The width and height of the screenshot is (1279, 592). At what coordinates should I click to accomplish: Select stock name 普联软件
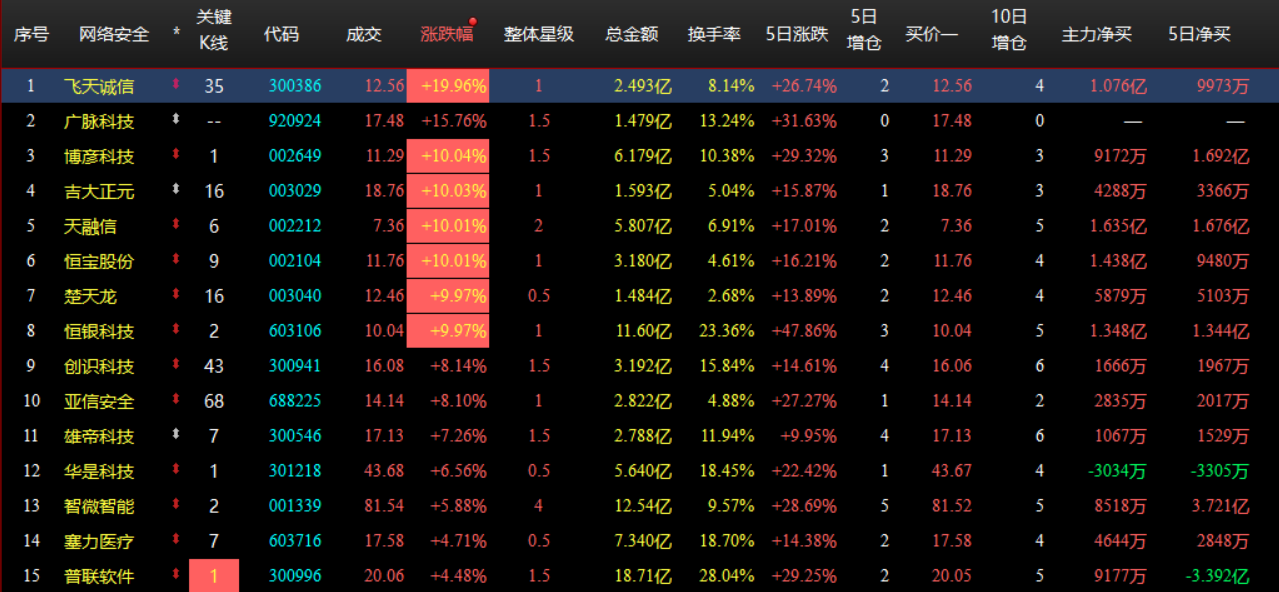pos(98,576)
